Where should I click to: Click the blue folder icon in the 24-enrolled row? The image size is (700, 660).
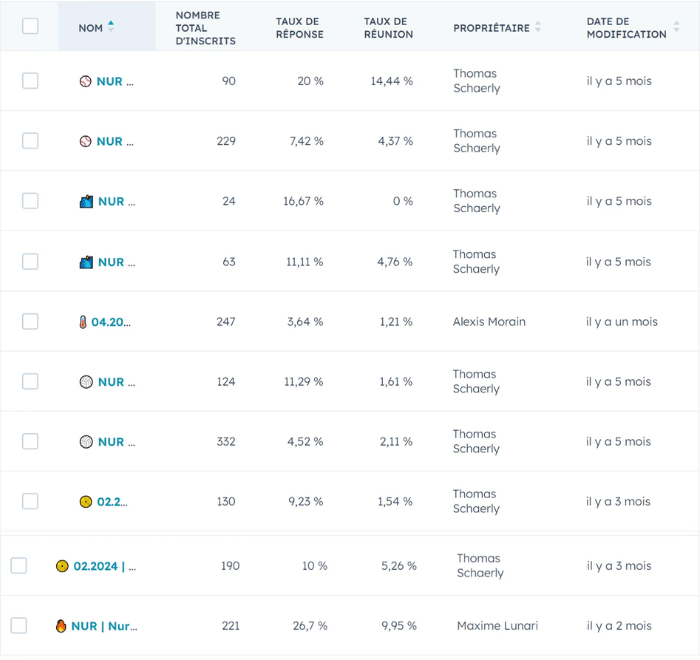pos(86,201)
